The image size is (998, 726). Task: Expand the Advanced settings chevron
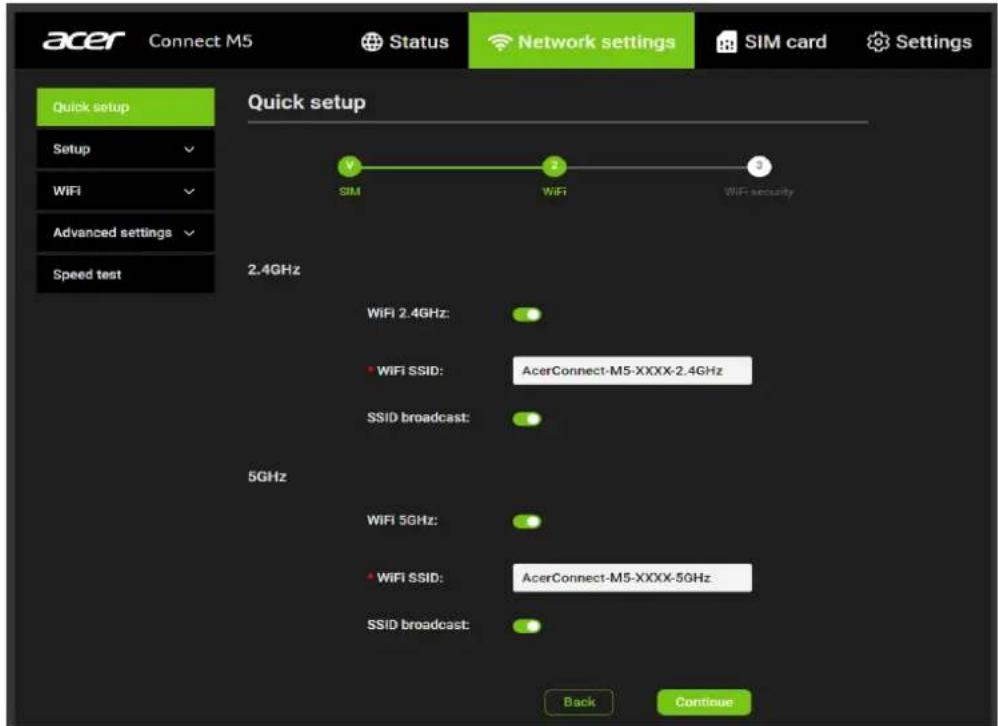tap(189, 234)
